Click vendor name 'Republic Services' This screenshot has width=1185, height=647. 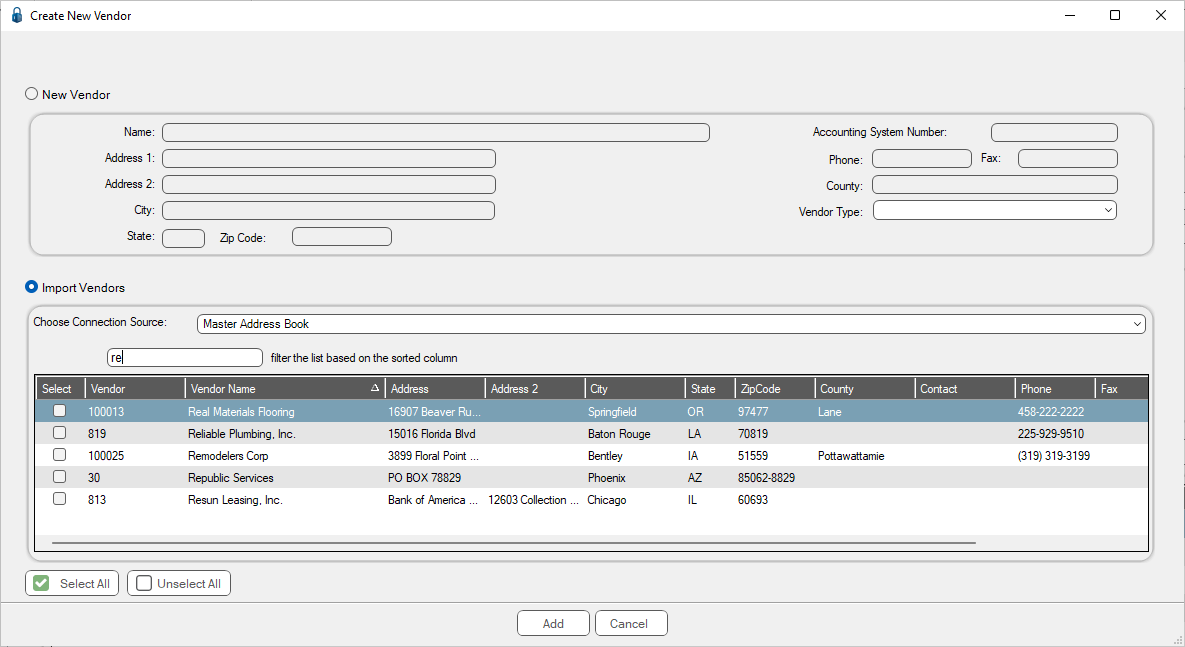click(231, 478)
